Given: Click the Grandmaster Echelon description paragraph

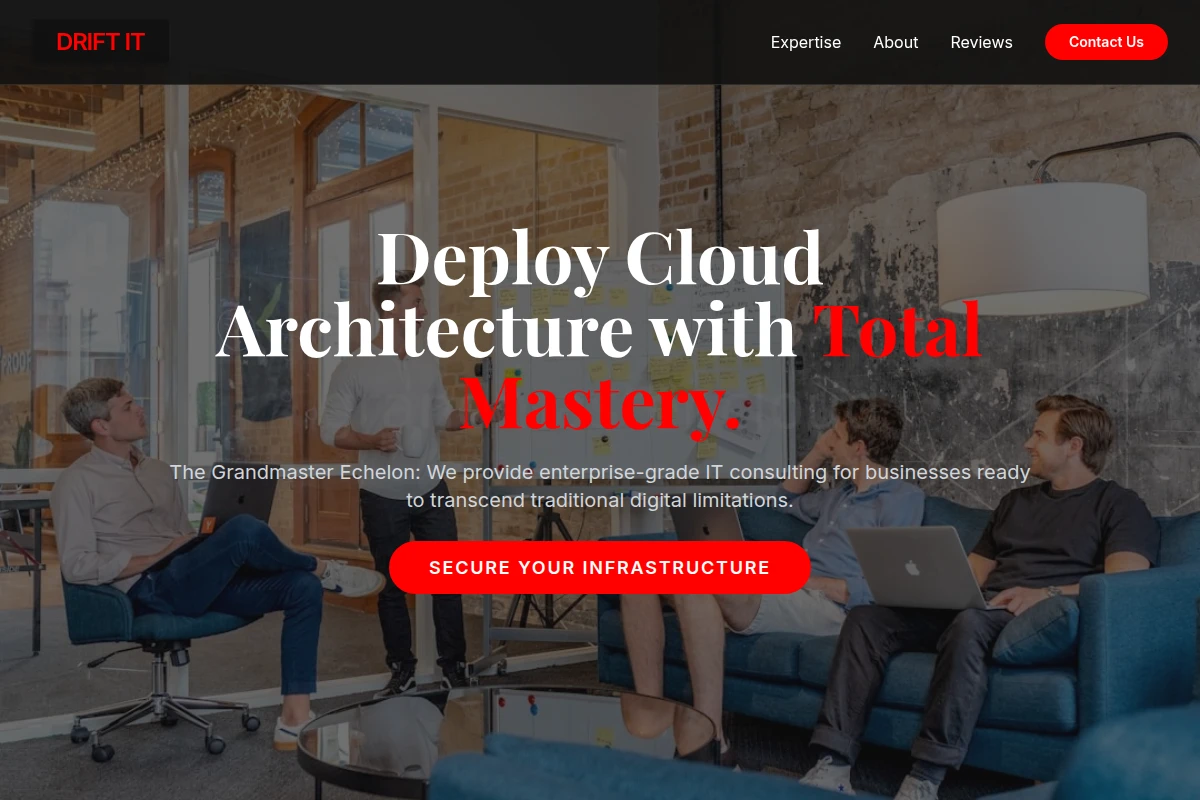Looking at the screenshot, I should click(x=599, y=485).
